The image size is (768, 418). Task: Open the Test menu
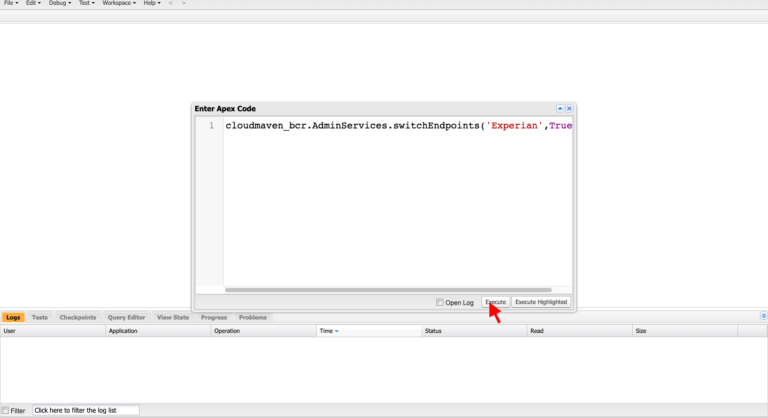(87, 3)
